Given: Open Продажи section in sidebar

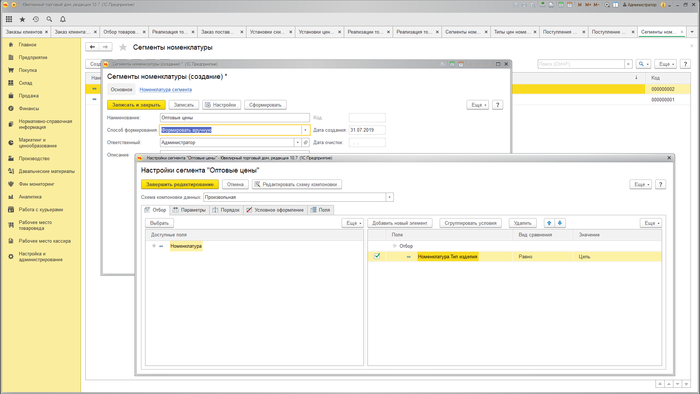Looking at the screenshot, I should 29,95.
